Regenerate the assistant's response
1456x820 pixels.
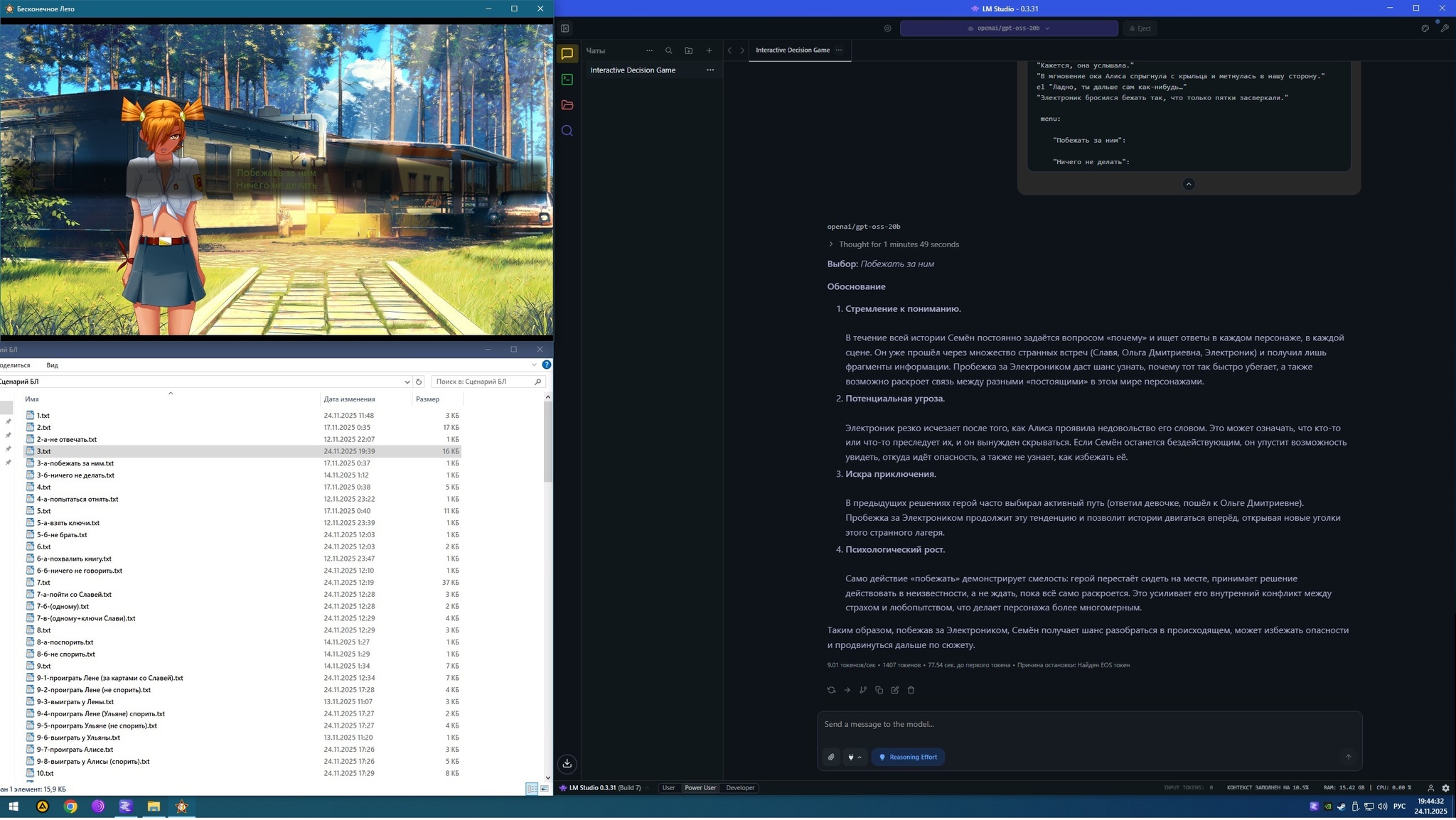pyautogui.click(x=831, y=690)
